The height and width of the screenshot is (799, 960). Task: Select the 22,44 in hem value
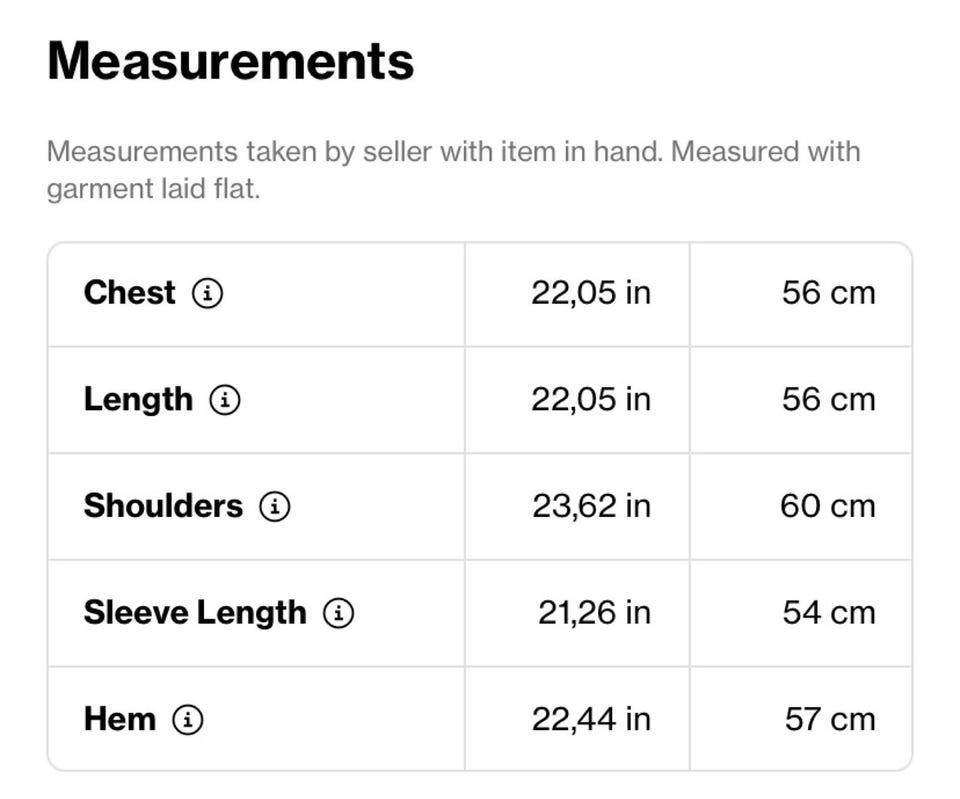[x=591, y=719]
